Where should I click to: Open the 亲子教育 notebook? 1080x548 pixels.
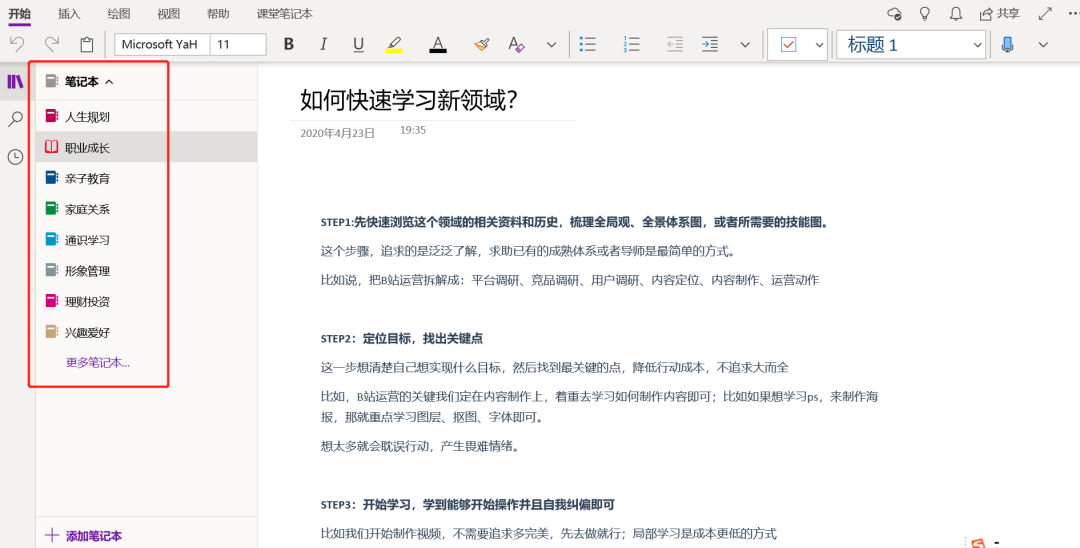point(146,178)
